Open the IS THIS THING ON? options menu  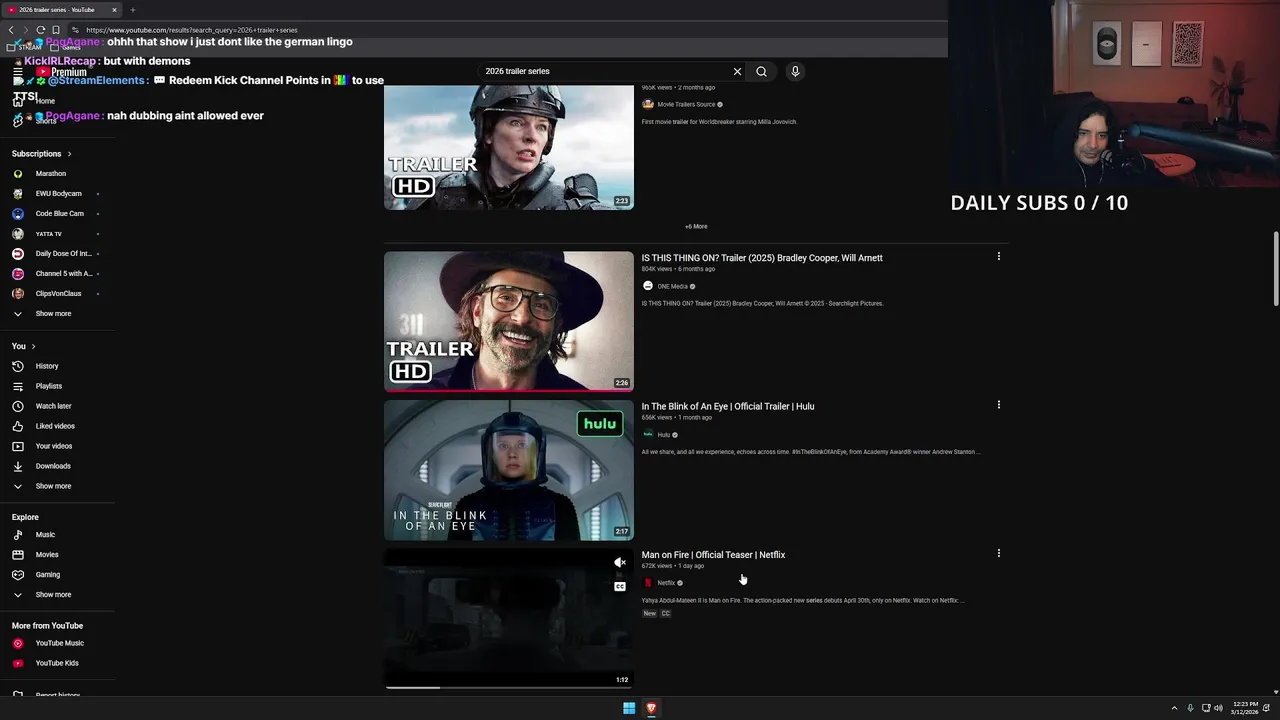[x=998, y=256]
